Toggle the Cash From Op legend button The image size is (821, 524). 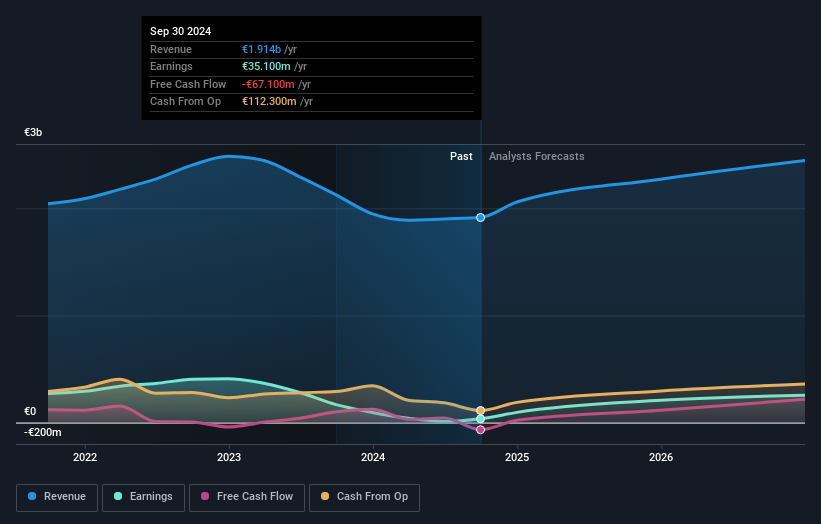click(x=364, y=497)
